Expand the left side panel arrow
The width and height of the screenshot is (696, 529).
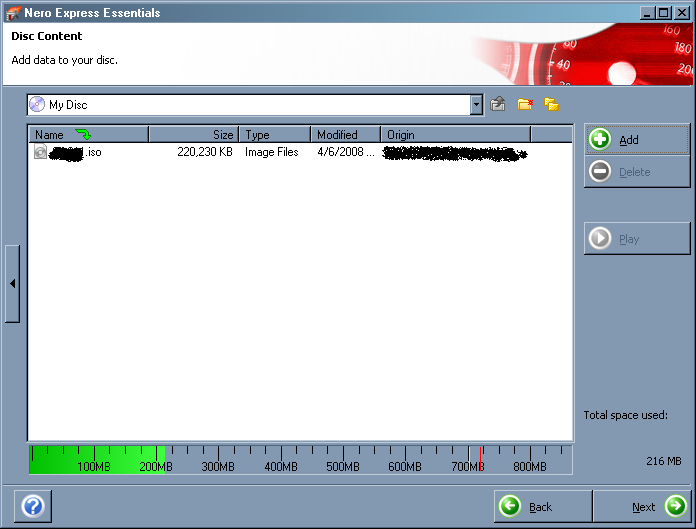click(x=12, y=284)
